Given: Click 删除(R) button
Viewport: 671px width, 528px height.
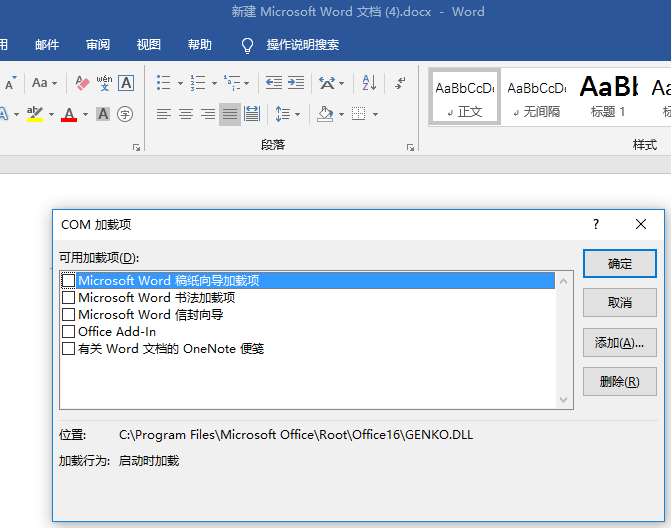Looking at the screenshot, I should pos(620,381).
